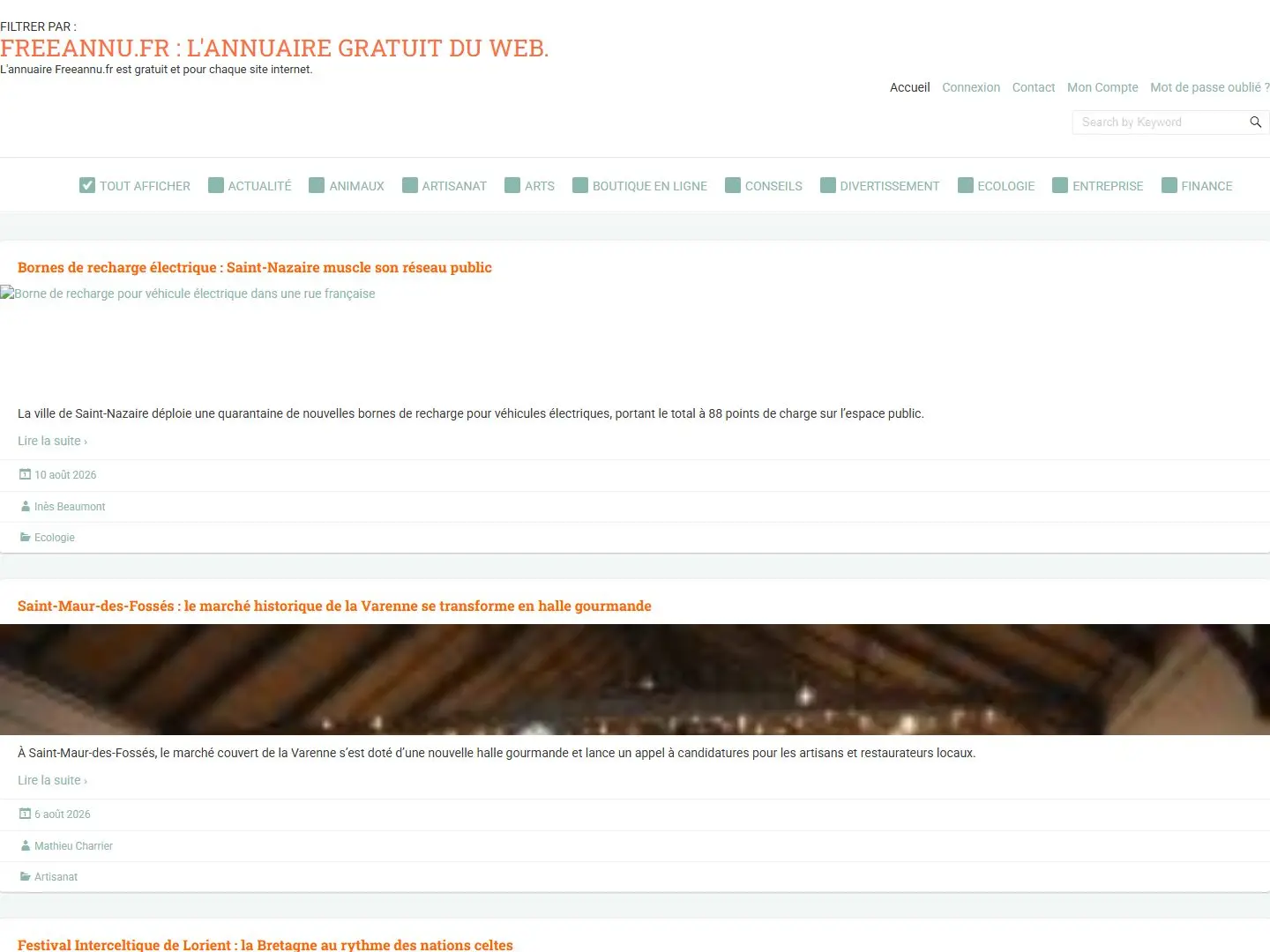Click calendar icon beside 10 août 2026
This screenshot has width=1270, height=952.
25,474
